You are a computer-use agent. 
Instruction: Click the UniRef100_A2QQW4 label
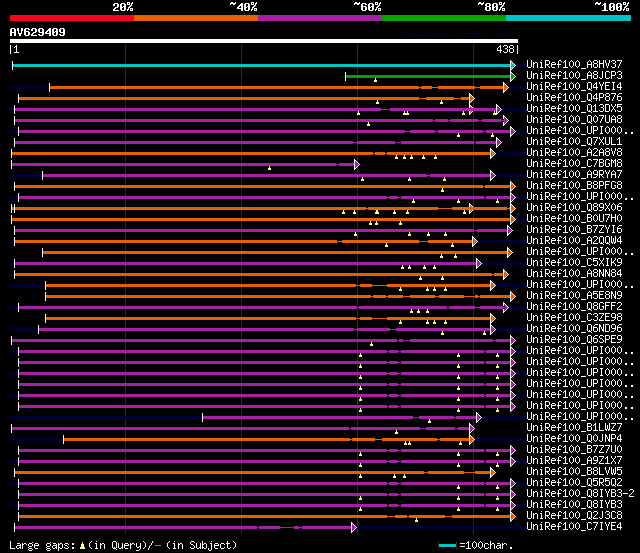click(x=574, y=240)
